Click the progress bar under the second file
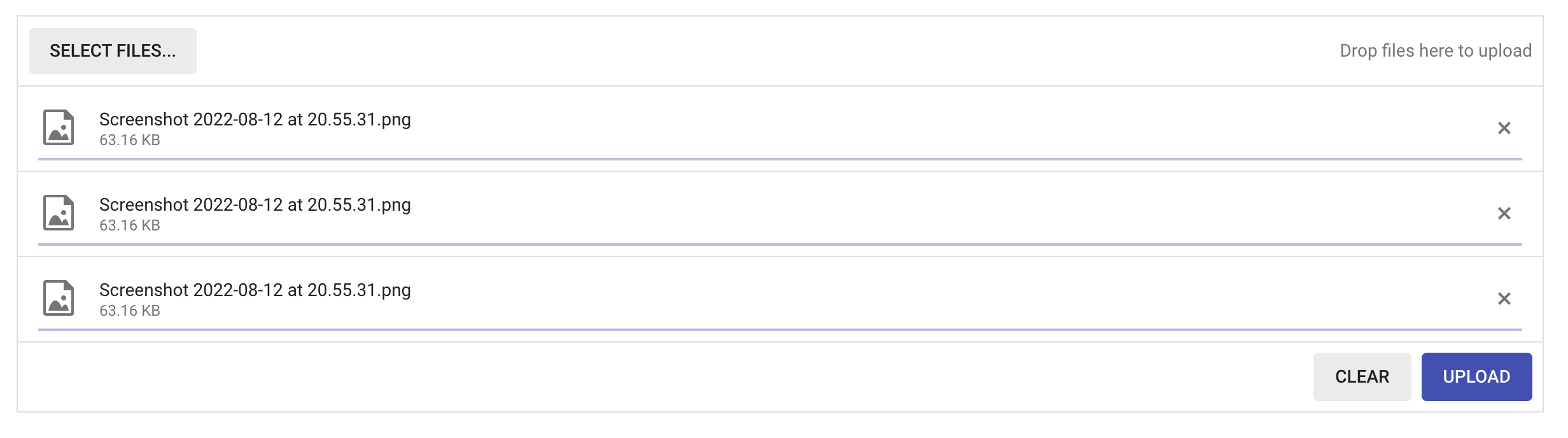1568x438 pixels. [780, 244]
